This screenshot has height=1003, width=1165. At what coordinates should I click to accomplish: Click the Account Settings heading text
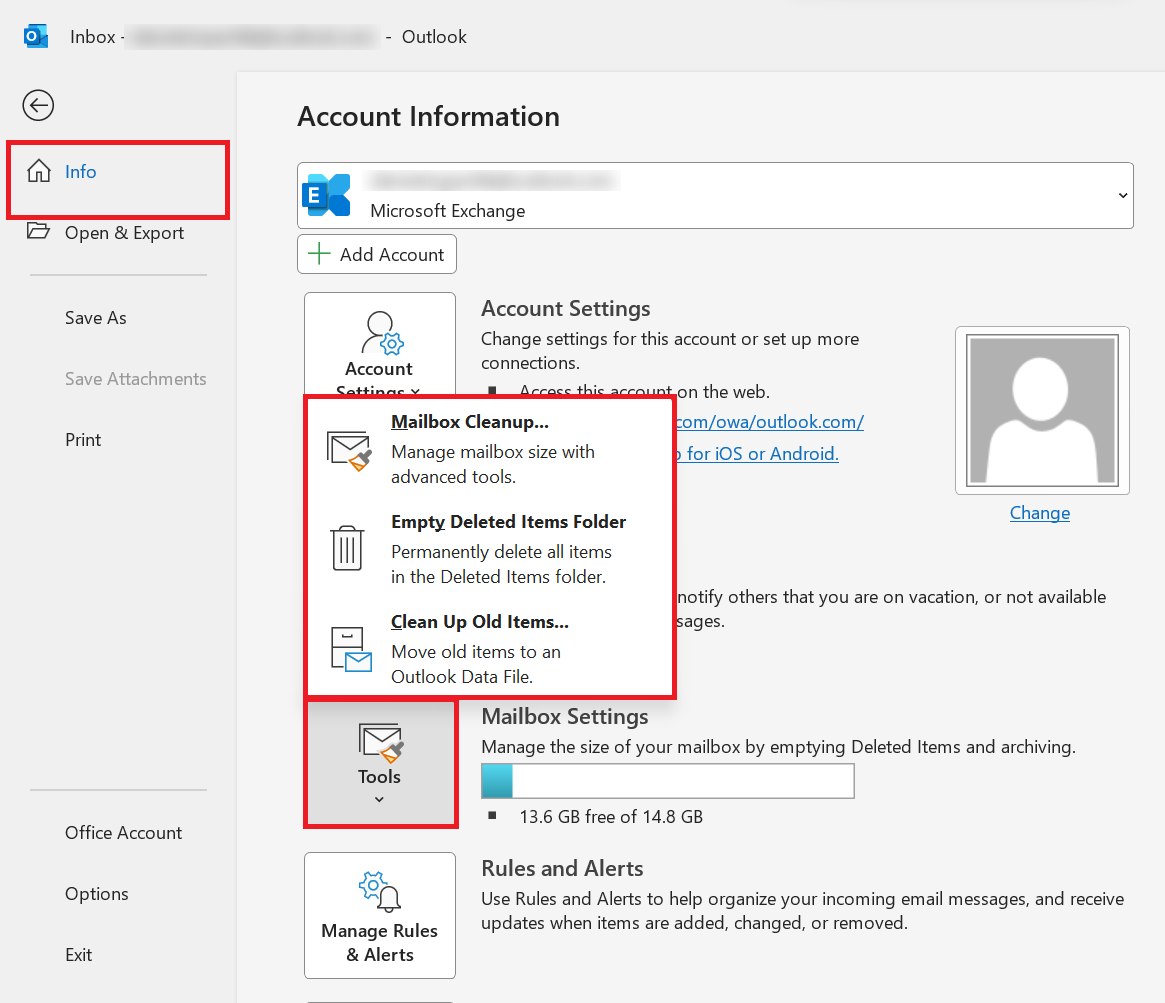pos(565,308)
